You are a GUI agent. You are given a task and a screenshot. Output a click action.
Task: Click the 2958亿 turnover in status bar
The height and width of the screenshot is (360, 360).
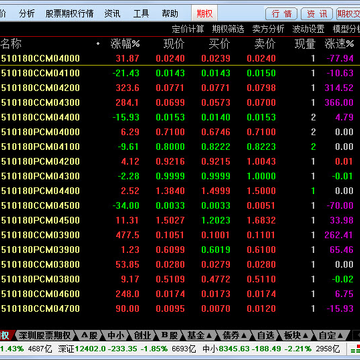tap(327, 349)
